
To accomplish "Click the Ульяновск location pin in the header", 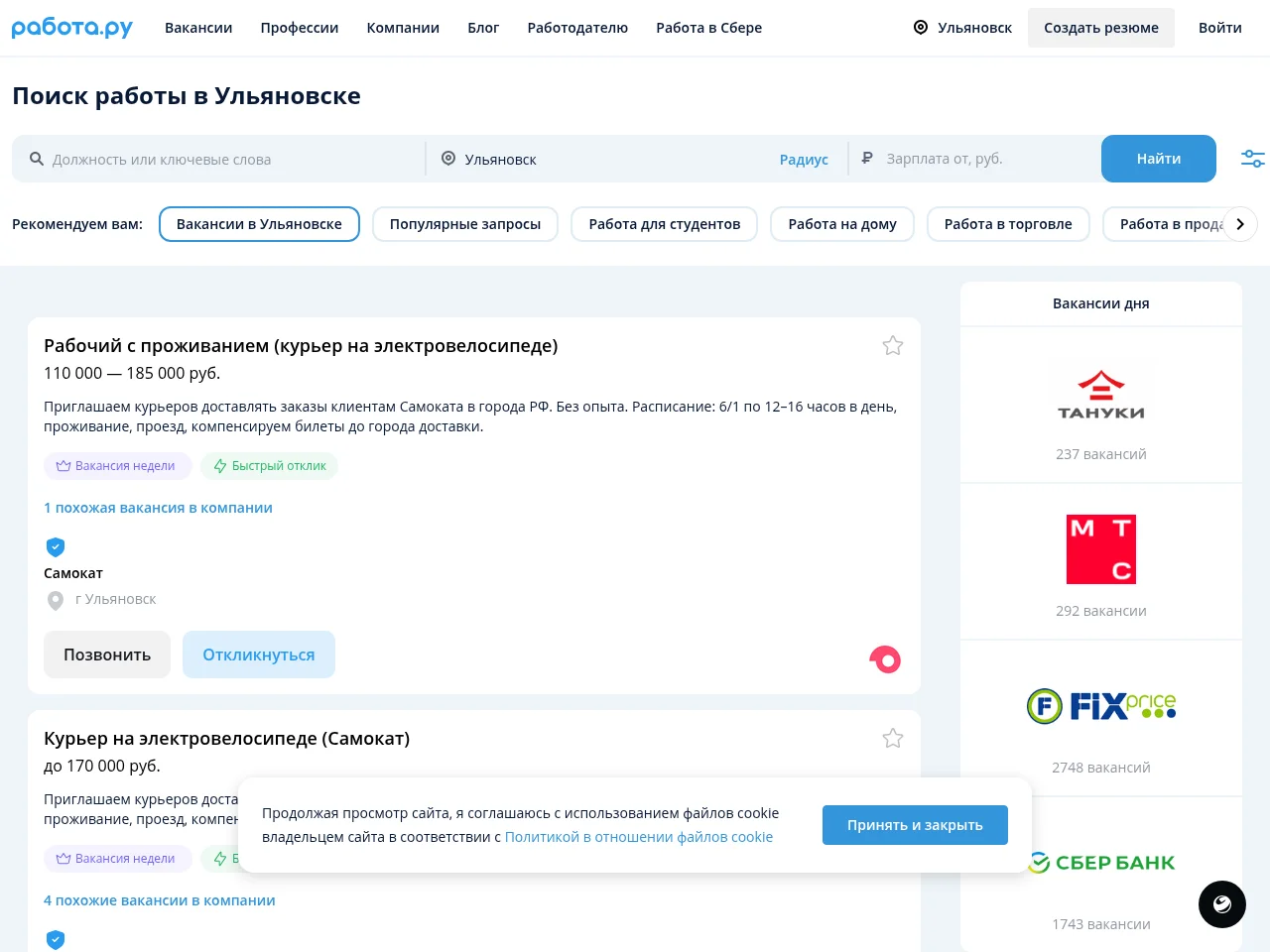I will coord(921,28).
